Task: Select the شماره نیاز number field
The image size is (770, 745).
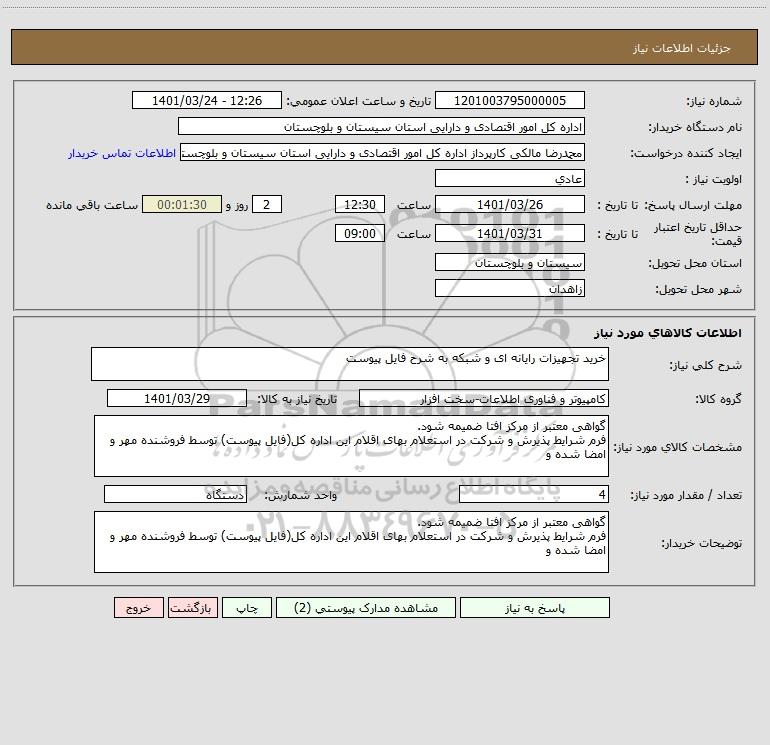Action: pyautogui.click(x=510, y=100)
